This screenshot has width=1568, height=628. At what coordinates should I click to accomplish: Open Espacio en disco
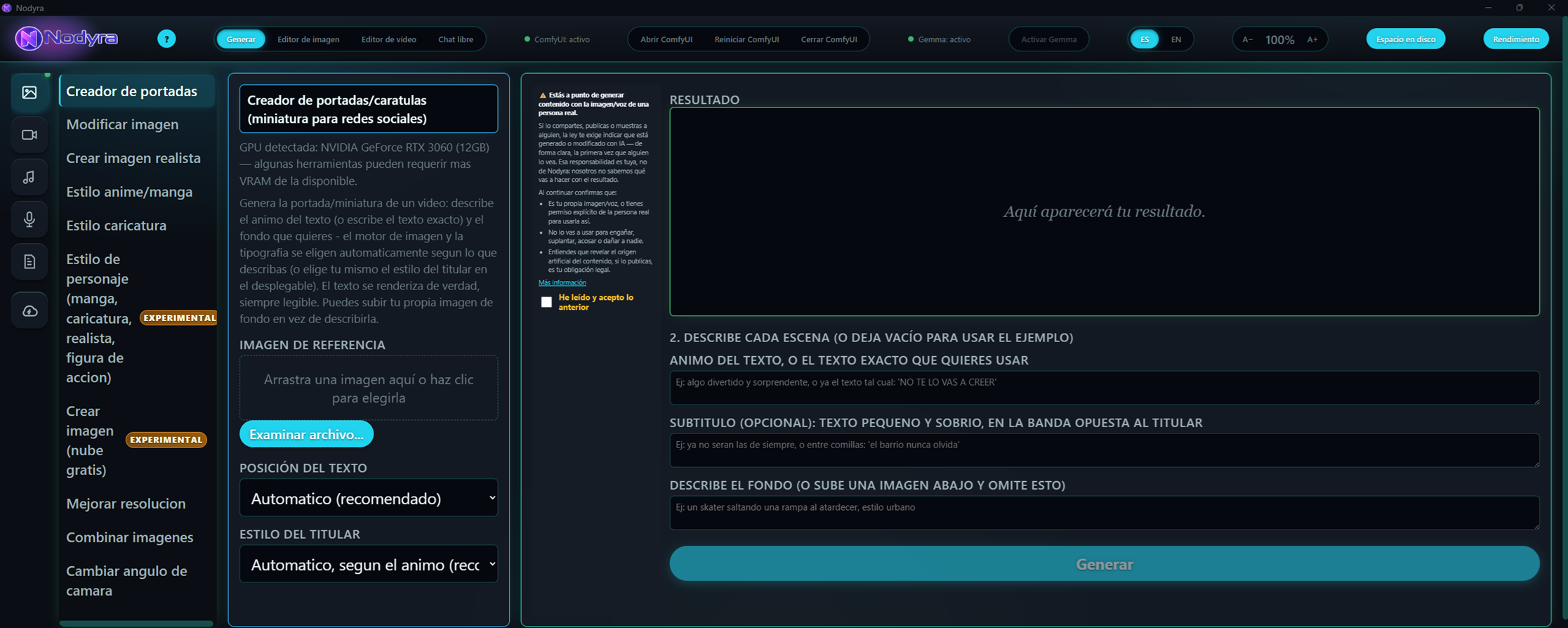click(1405, 39)
